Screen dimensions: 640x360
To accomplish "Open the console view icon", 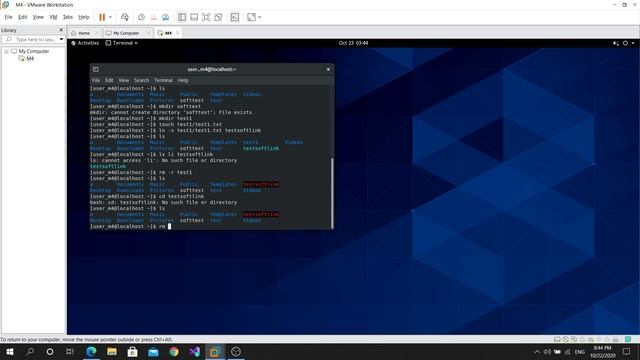I will (x=235, y=17).
